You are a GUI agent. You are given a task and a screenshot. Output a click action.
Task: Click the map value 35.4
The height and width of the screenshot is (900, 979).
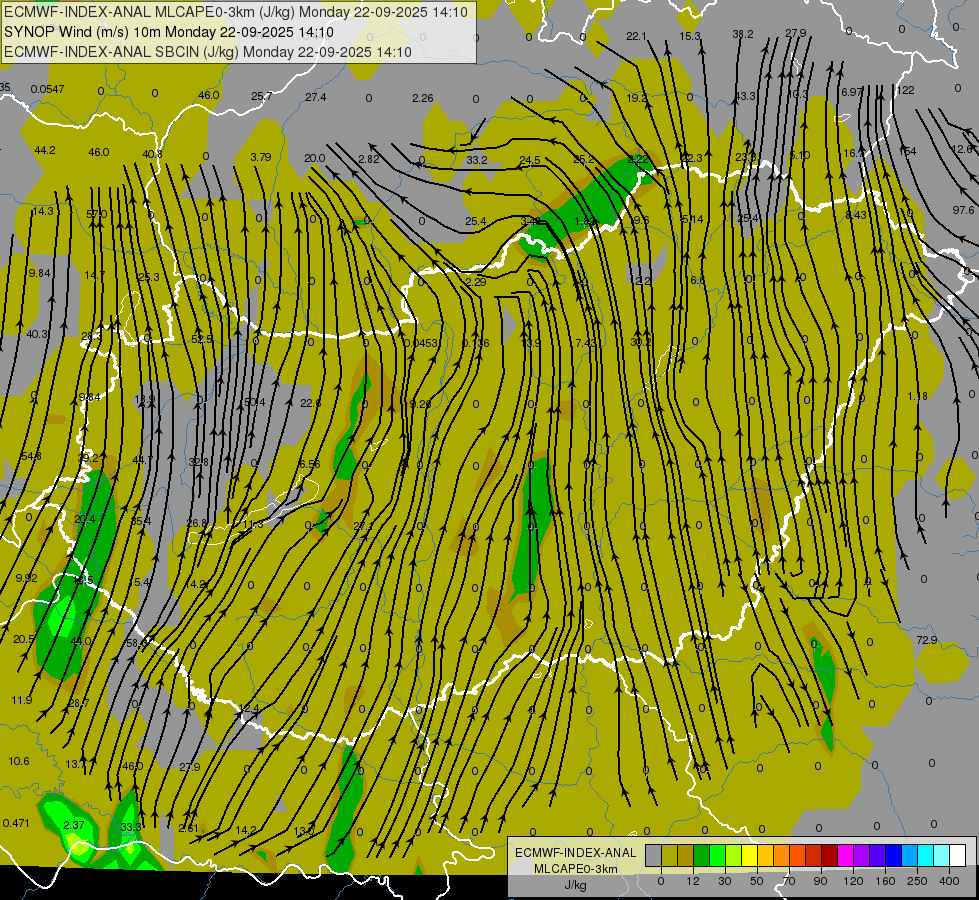click(x=140, y=520)
